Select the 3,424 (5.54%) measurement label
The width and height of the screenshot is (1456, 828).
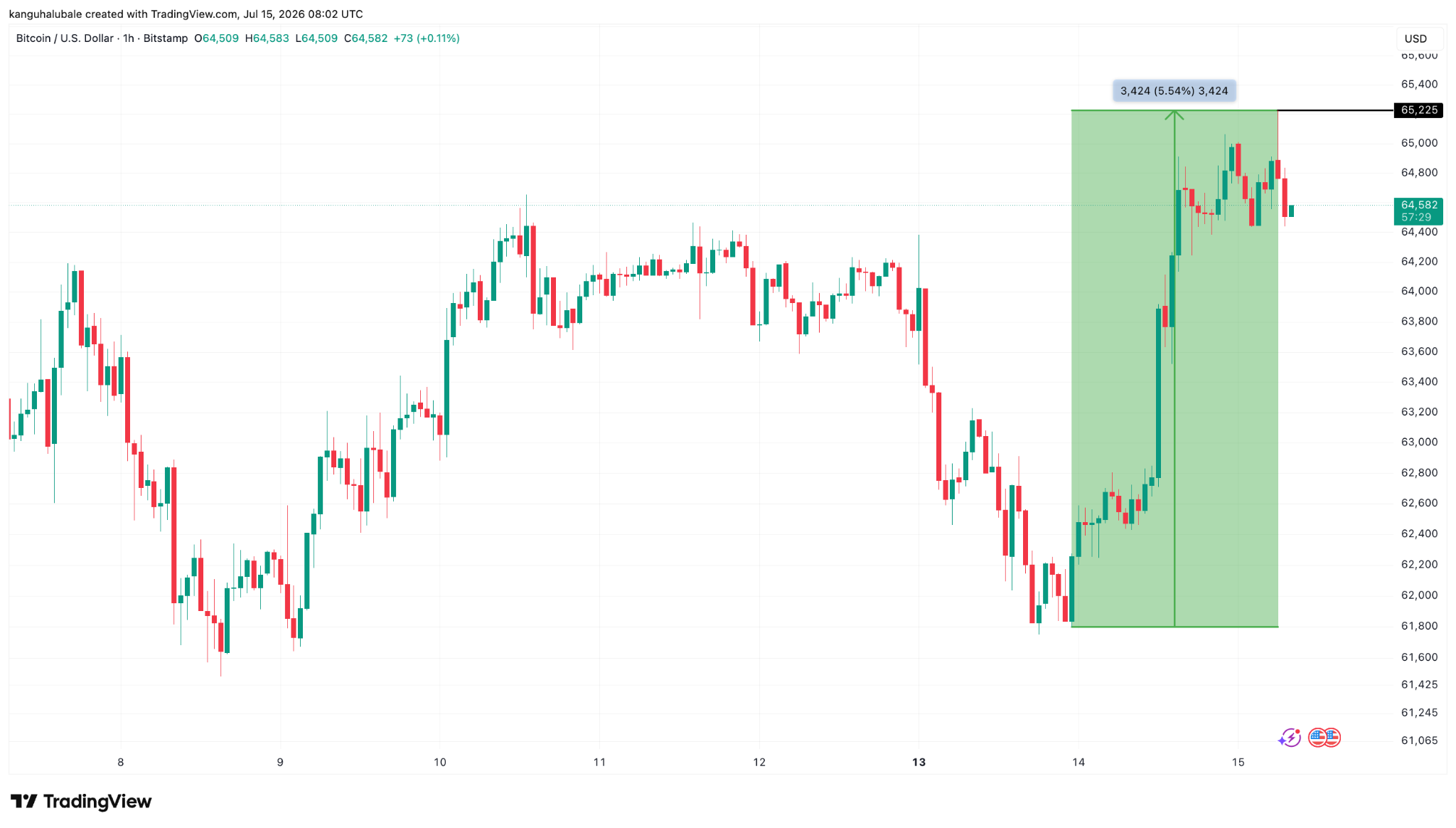click(1174, 91)
